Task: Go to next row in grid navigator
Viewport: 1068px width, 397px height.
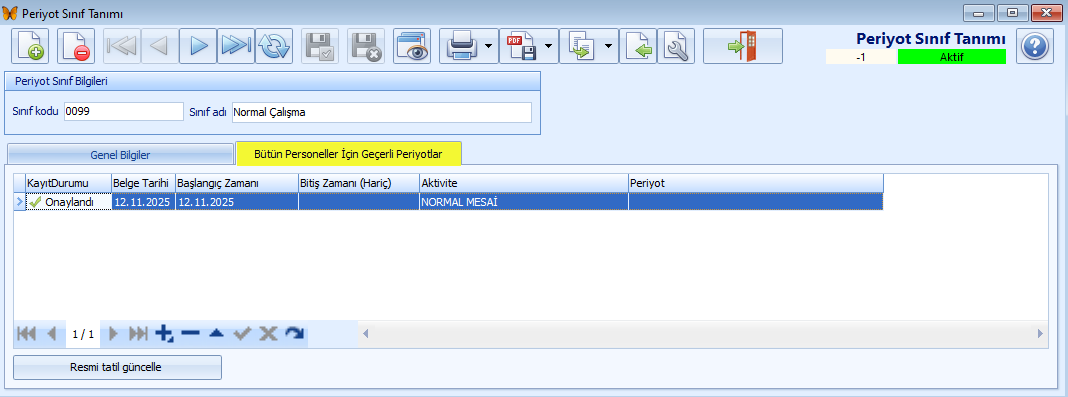Action: point(114,334)
